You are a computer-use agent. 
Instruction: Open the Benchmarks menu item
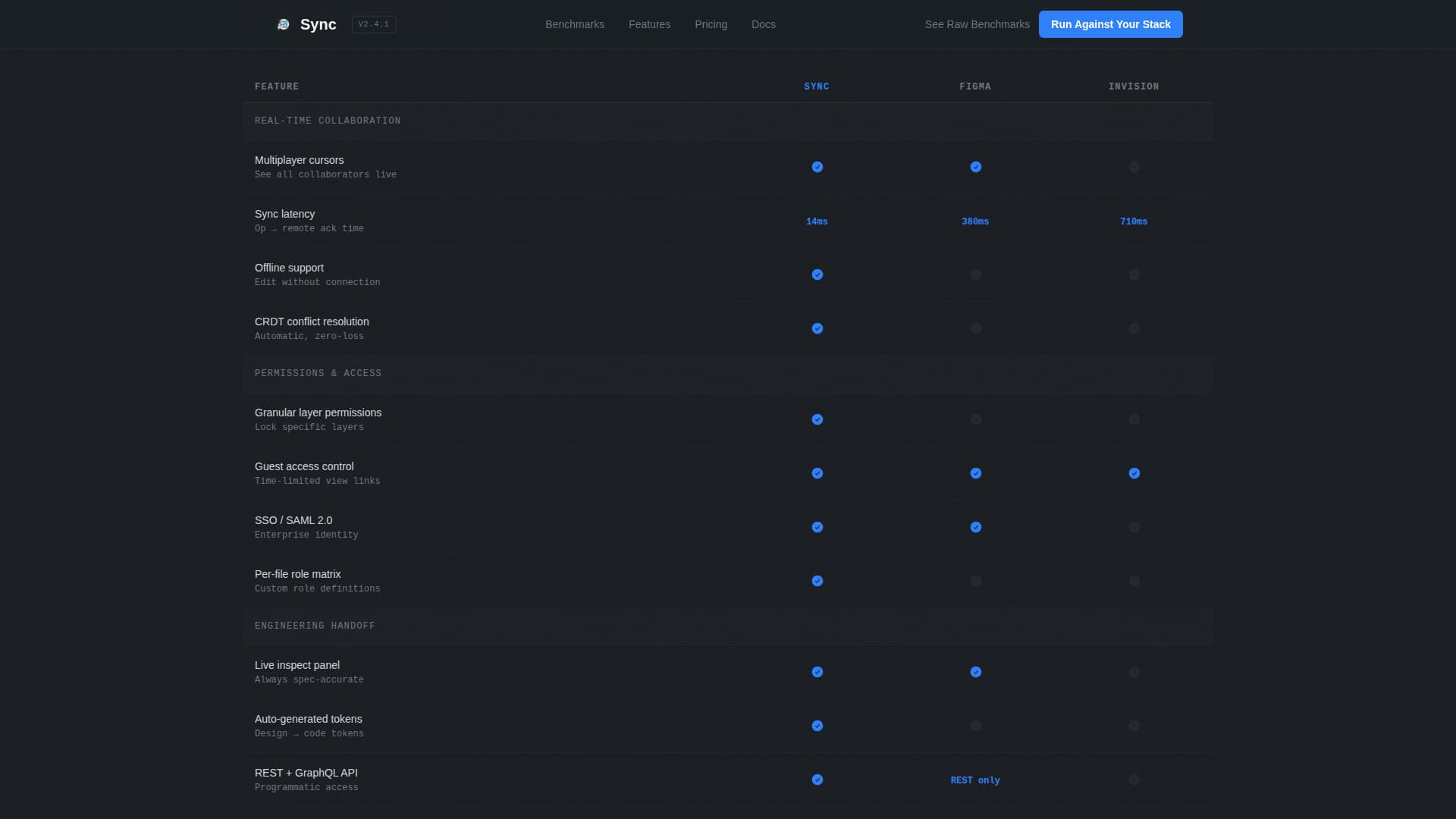[574, 24]
